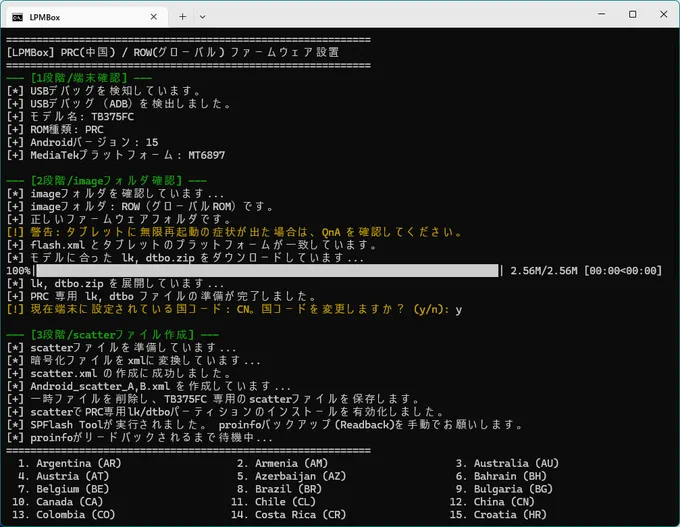This screenshot has height=527, width=680.
Task: Click the text 'TB375FC' in model name line
Action: 112,117
